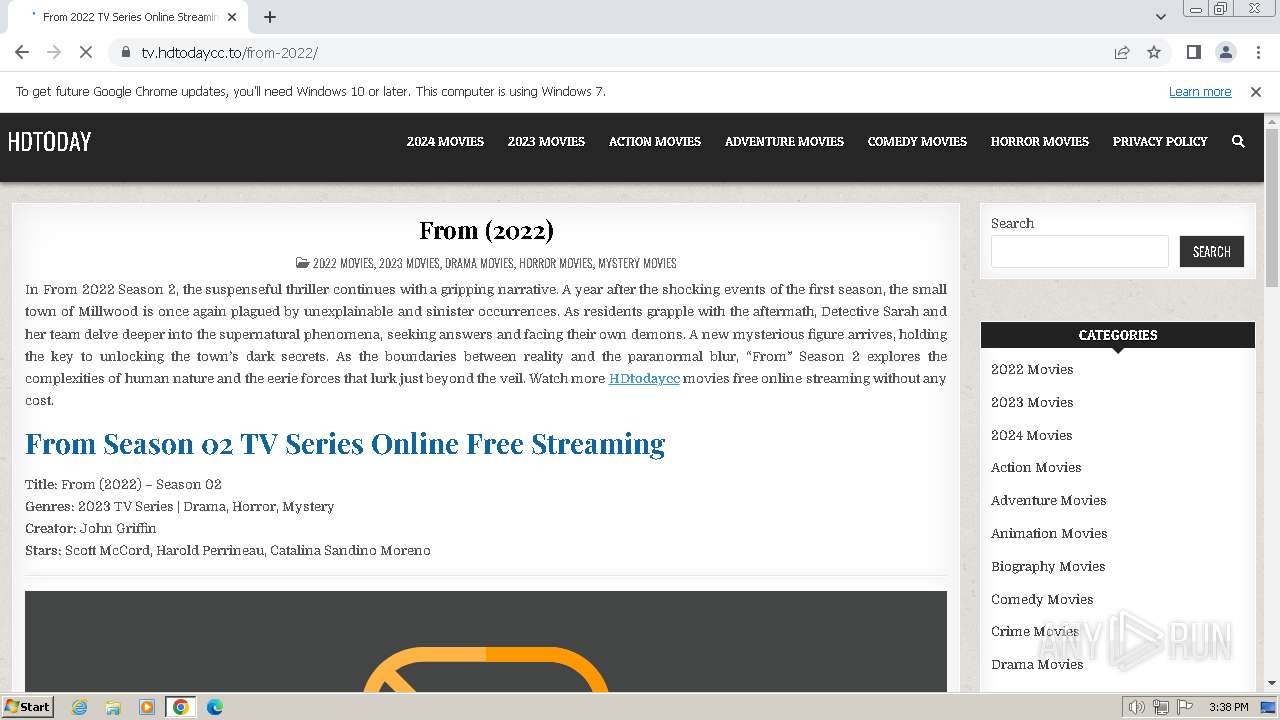This screenshot has height=720, width=1280.
Task: Dismiss the Chrome update notification bar
Action: 1256,91
